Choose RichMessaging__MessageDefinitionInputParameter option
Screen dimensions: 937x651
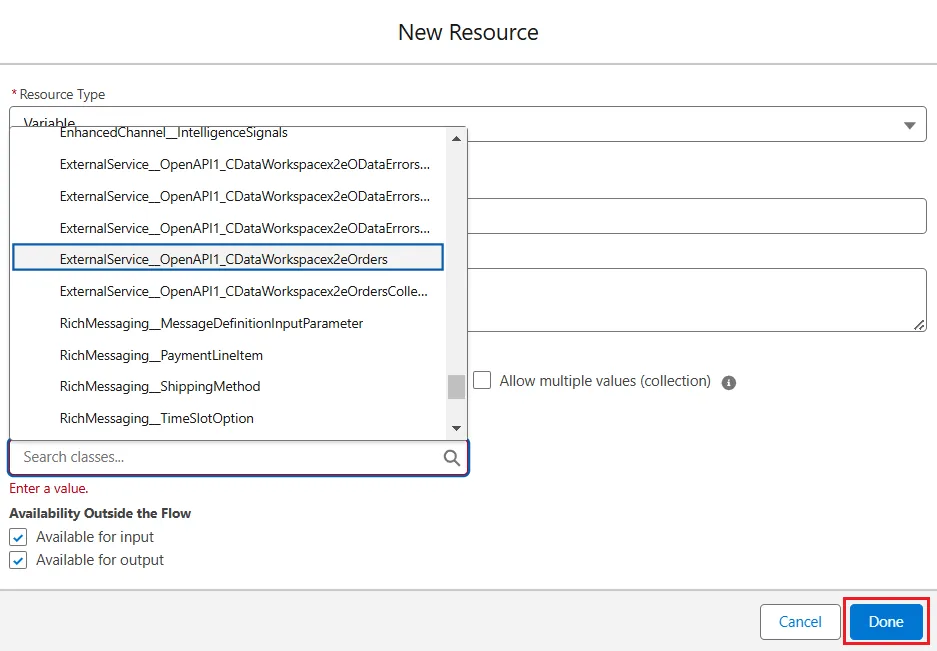(211, 323)
